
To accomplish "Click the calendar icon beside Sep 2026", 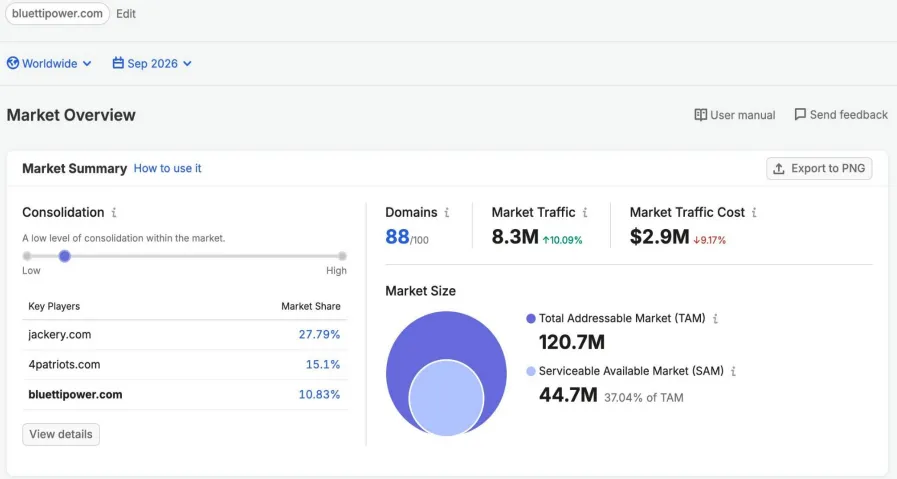I will [118, 63].
